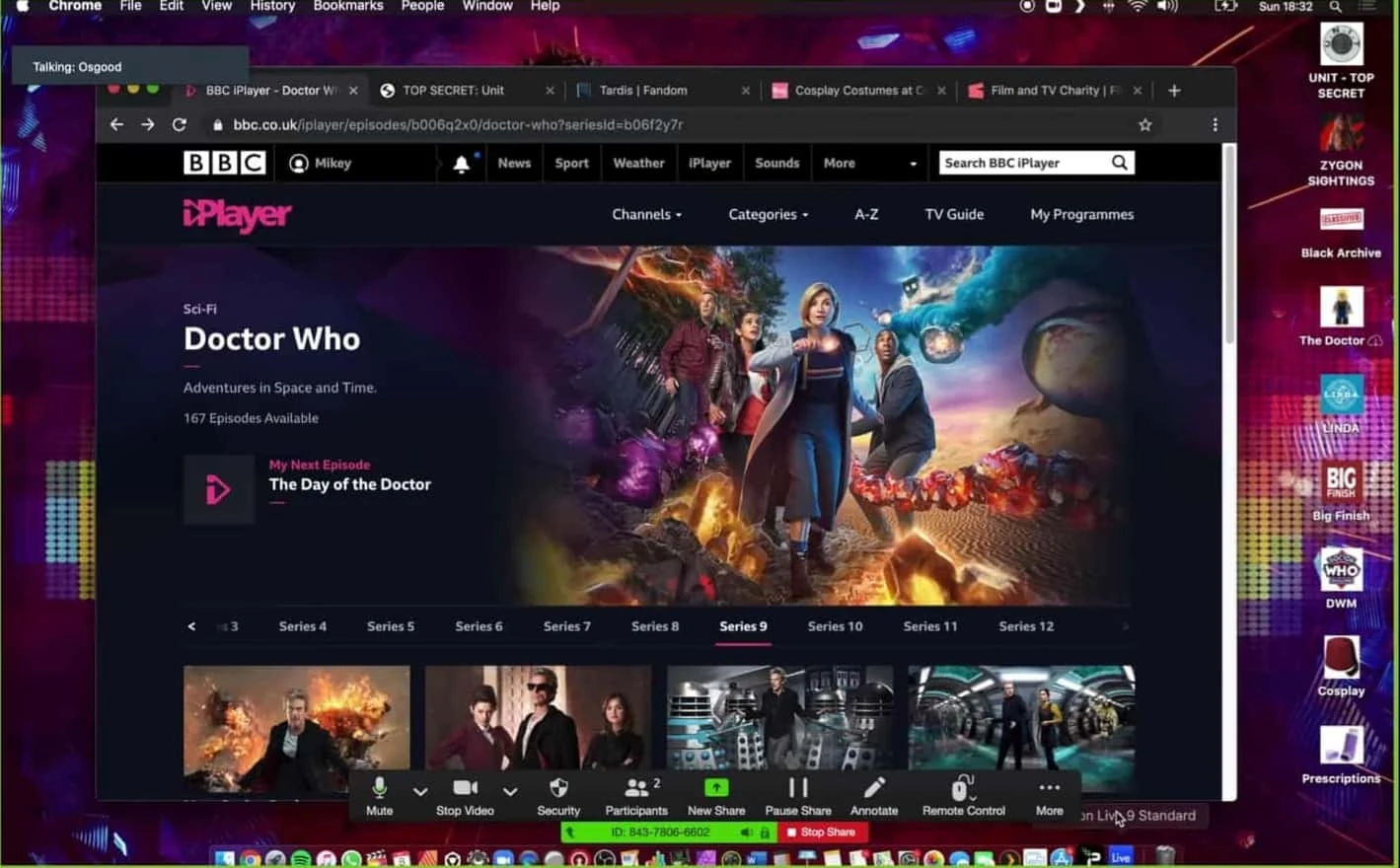The height and width of the screenshot is (868, 1400).
Task: Open Security in the Zoom toolbar
Action: click(558, 797)
